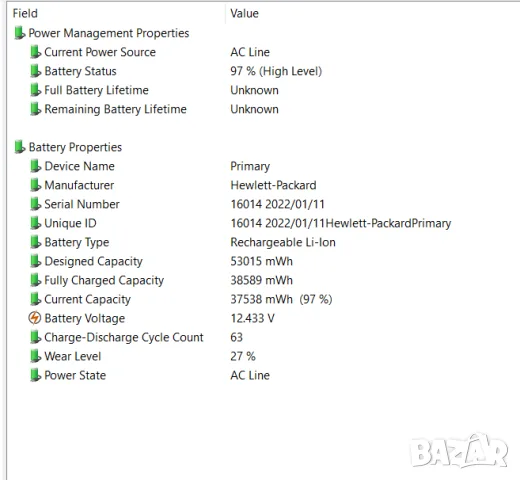Select the Battery Status field label
520x480 pixels.
80,71
